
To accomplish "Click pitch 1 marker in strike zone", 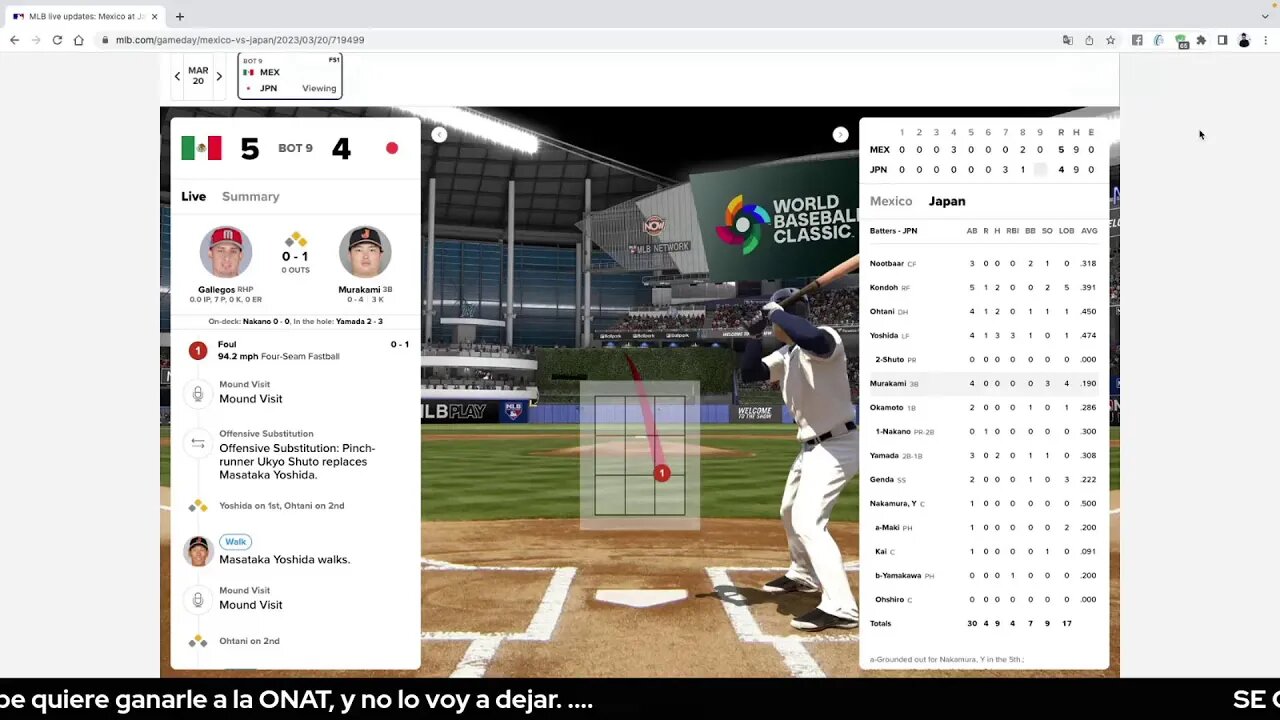I will coord(662,473).
